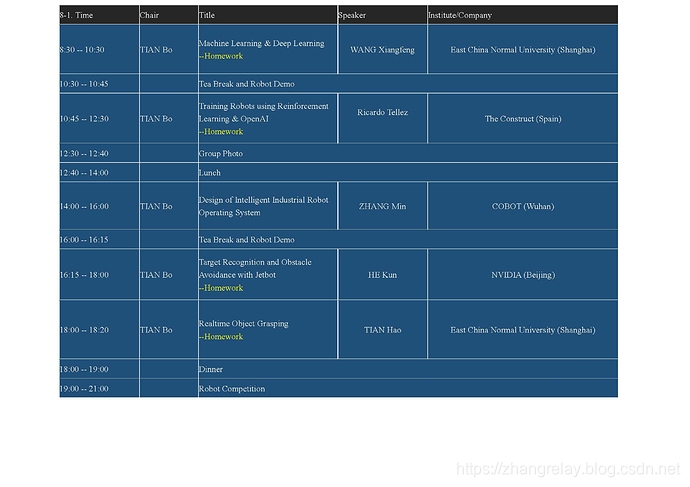Select speaker 'TIAN Hao'
The image size is (690, 487).
[382, 330]
